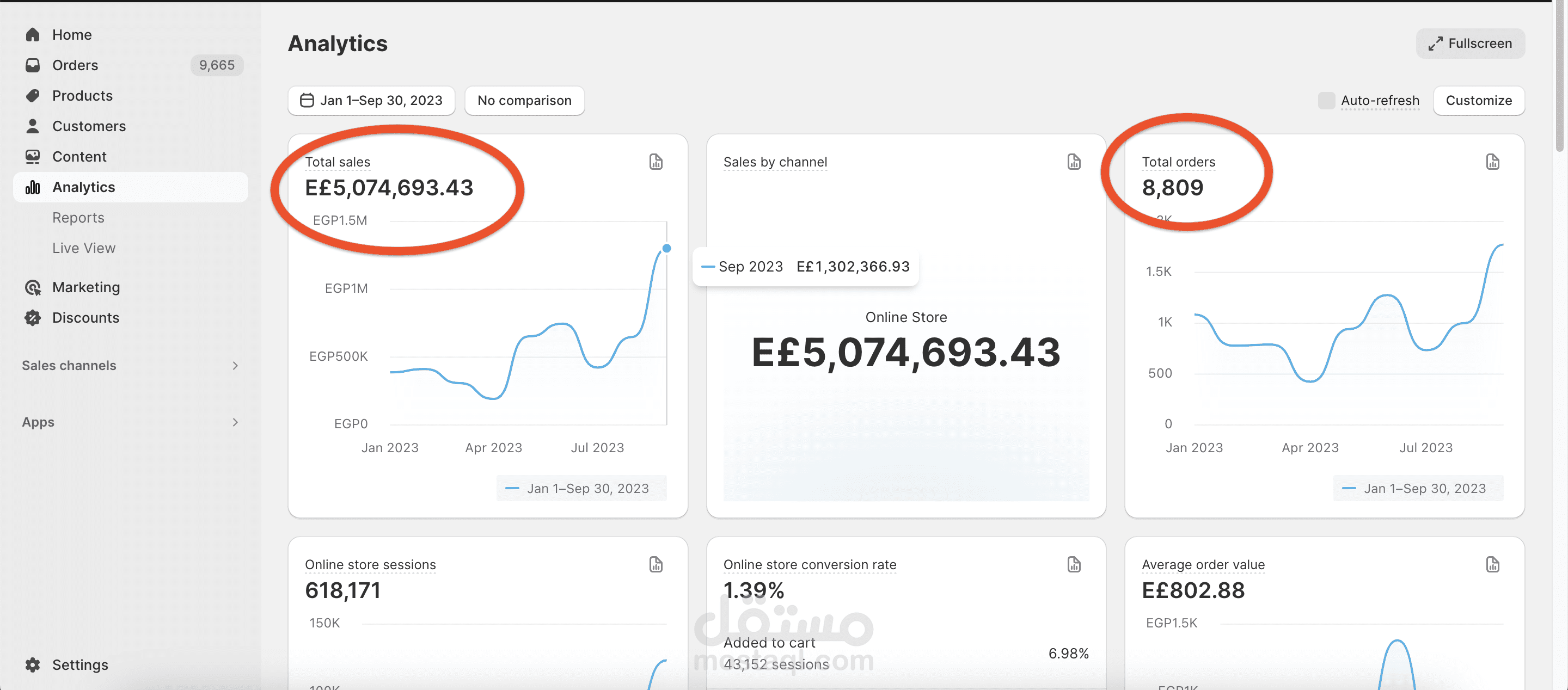
Task: Click the Analytics page heading
Action: [337, 44]
